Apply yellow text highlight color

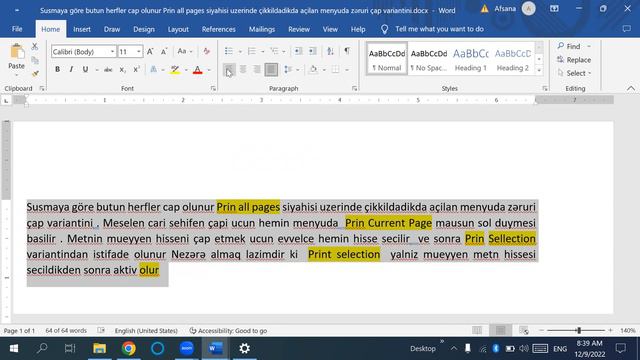point(175,70)
